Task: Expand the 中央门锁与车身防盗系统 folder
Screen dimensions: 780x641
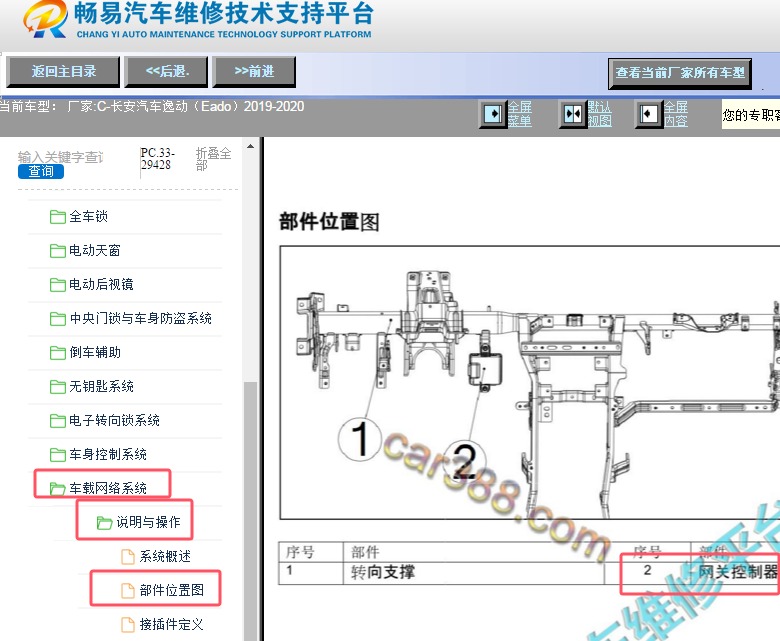Action: tap(140, 318)
